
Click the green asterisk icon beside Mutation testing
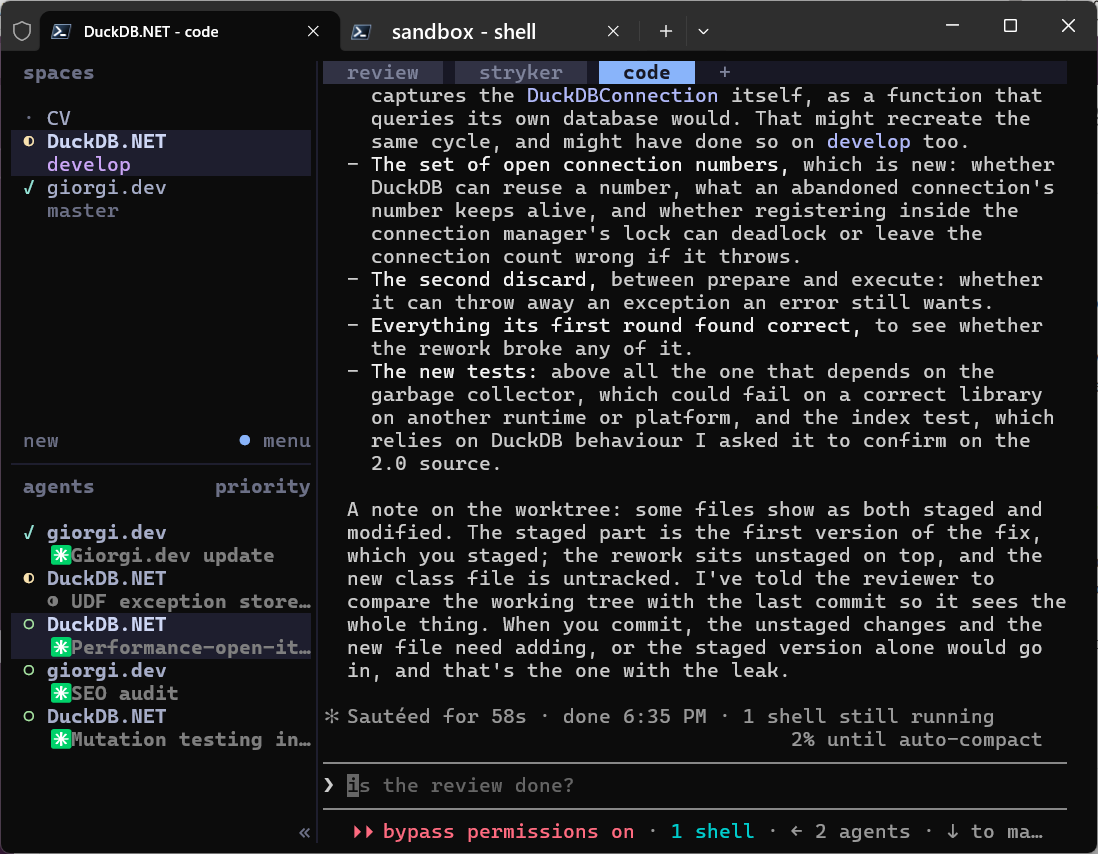pyautogui.click(x=61, y=740)
